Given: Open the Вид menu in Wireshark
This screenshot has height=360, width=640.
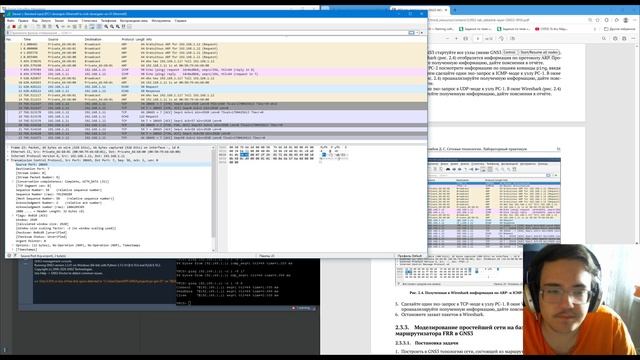Looking at the screenshot, I should coord(35,20).
